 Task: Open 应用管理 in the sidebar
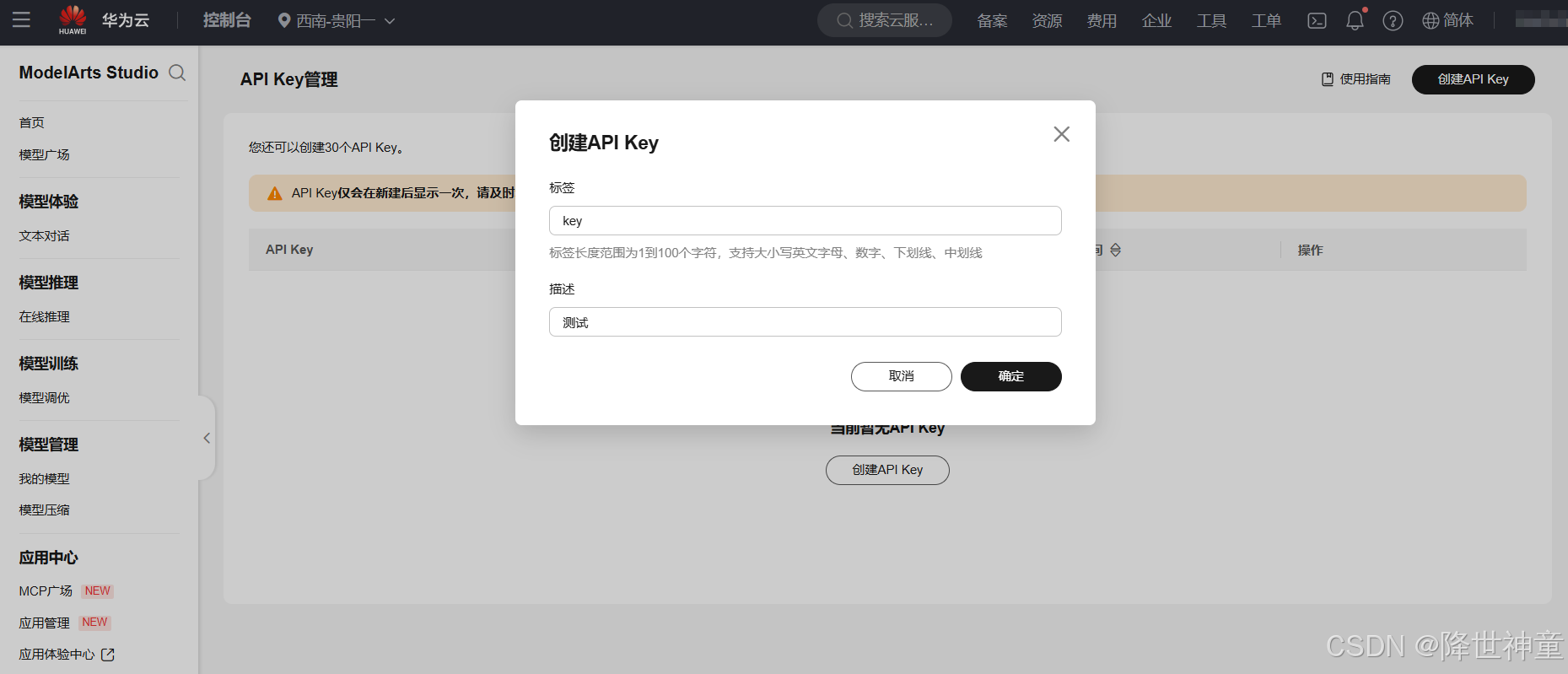pyautogui.click(x=45, y=623)
